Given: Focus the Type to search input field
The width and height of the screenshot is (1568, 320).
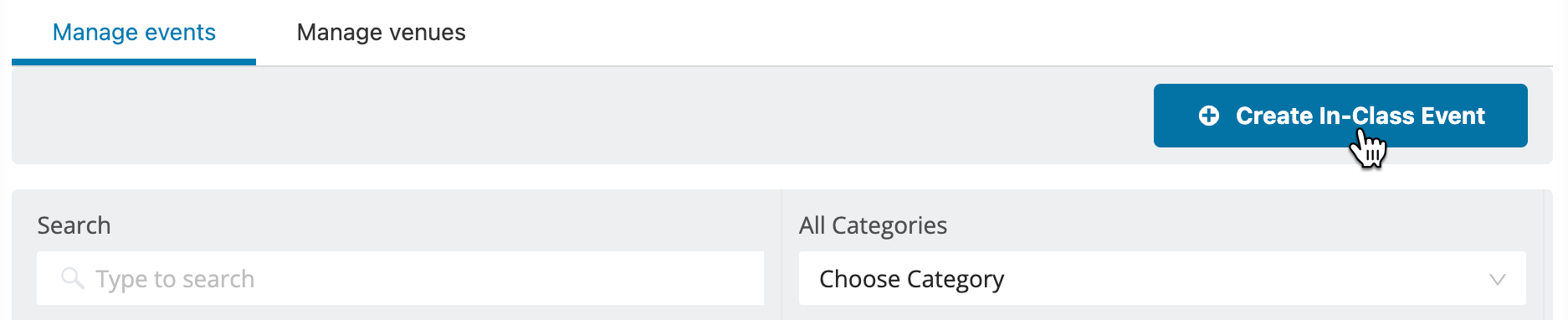Looking at the screenshot, I should pyautogui.click(x=400, y=278).
